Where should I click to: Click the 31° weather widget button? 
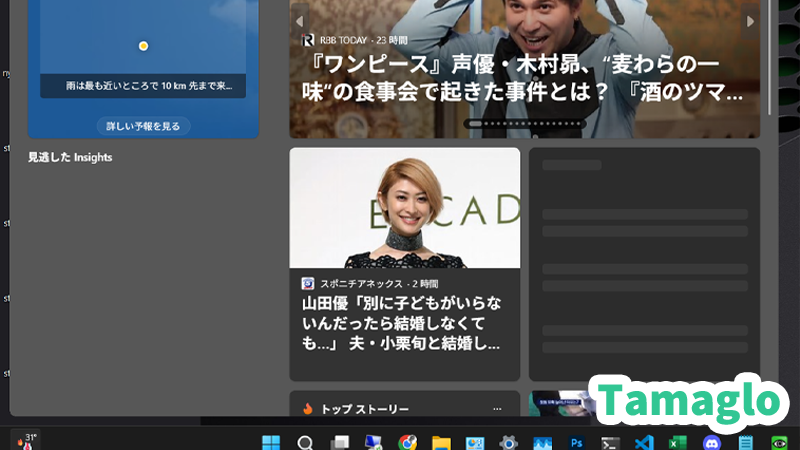[26, 441]
